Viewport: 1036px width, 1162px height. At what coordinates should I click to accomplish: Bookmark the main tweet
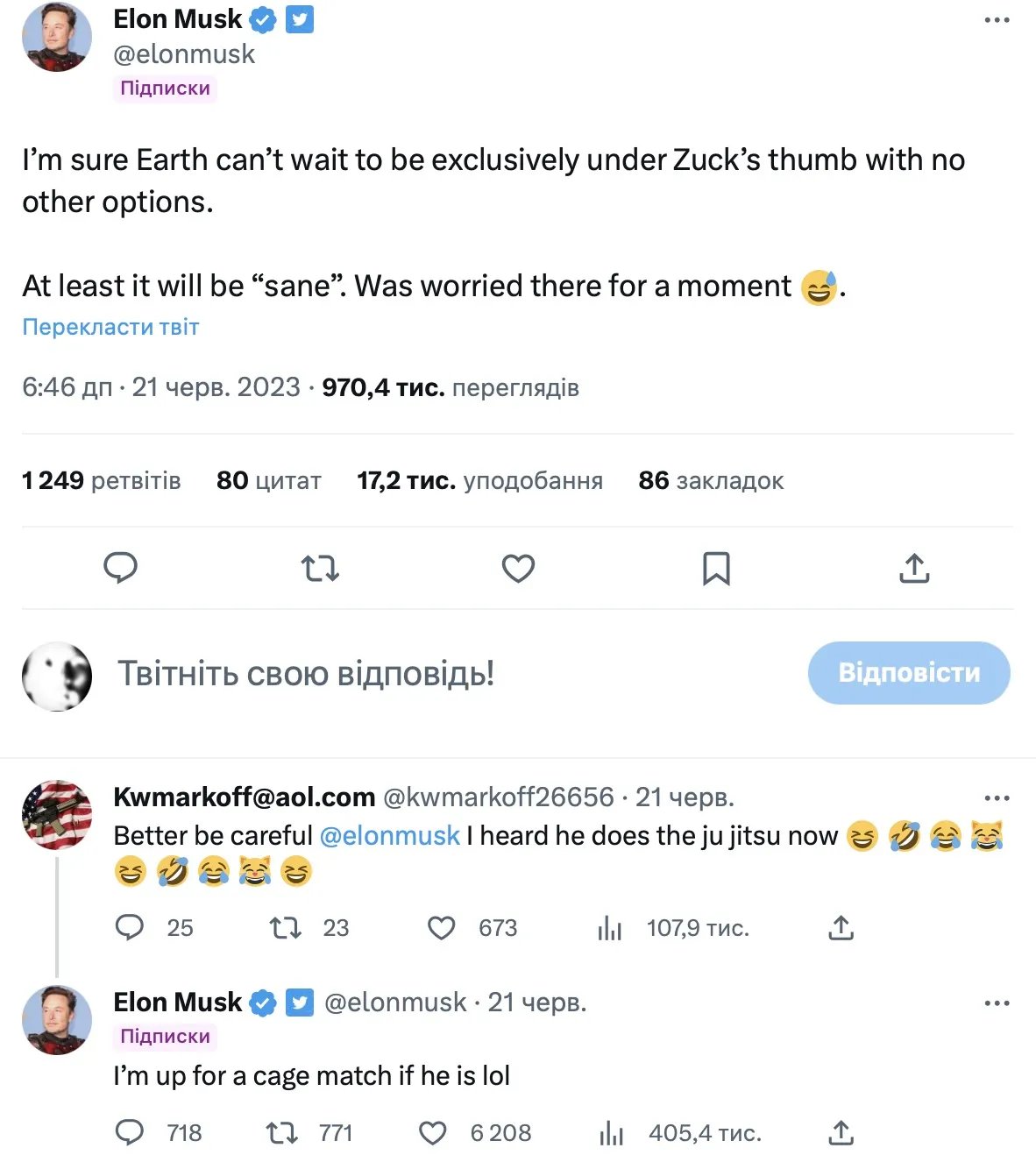716,568
